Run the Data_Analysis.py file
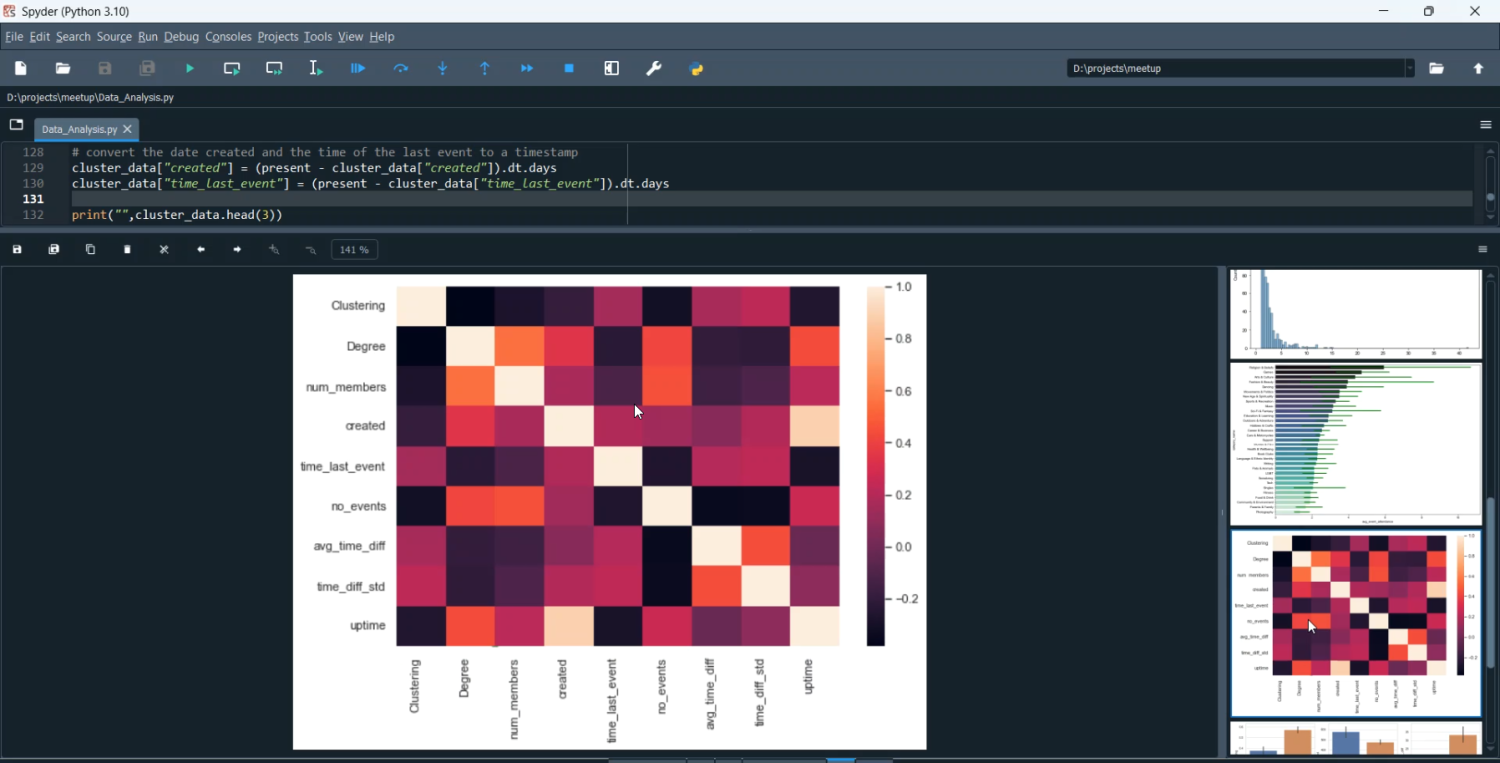The width and height of the screenshot is (1500, 763). pyautogui.click(x=189, y=68)
